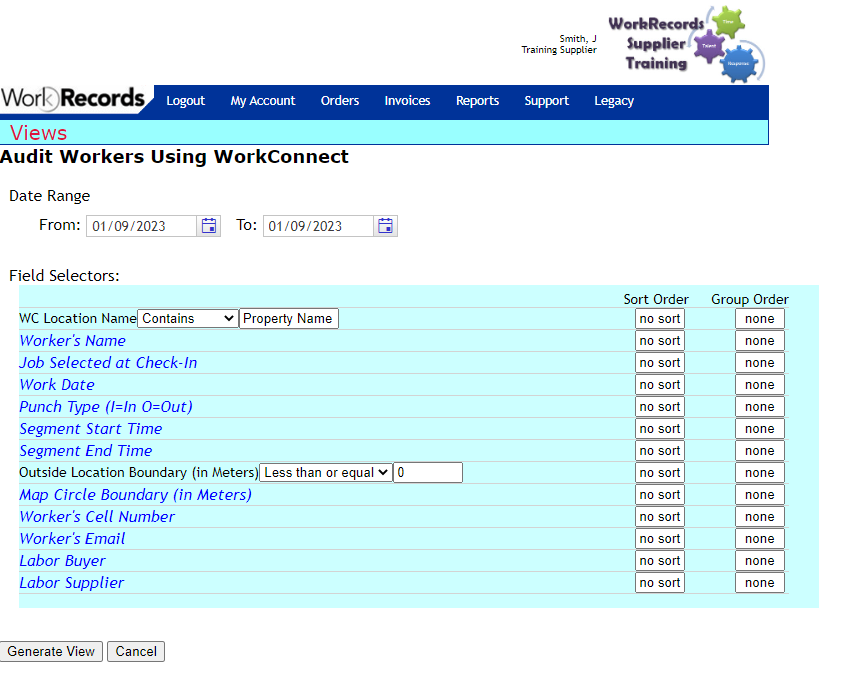Open the Orders menu
Screen dimensions: 848x677
[340, 101]
